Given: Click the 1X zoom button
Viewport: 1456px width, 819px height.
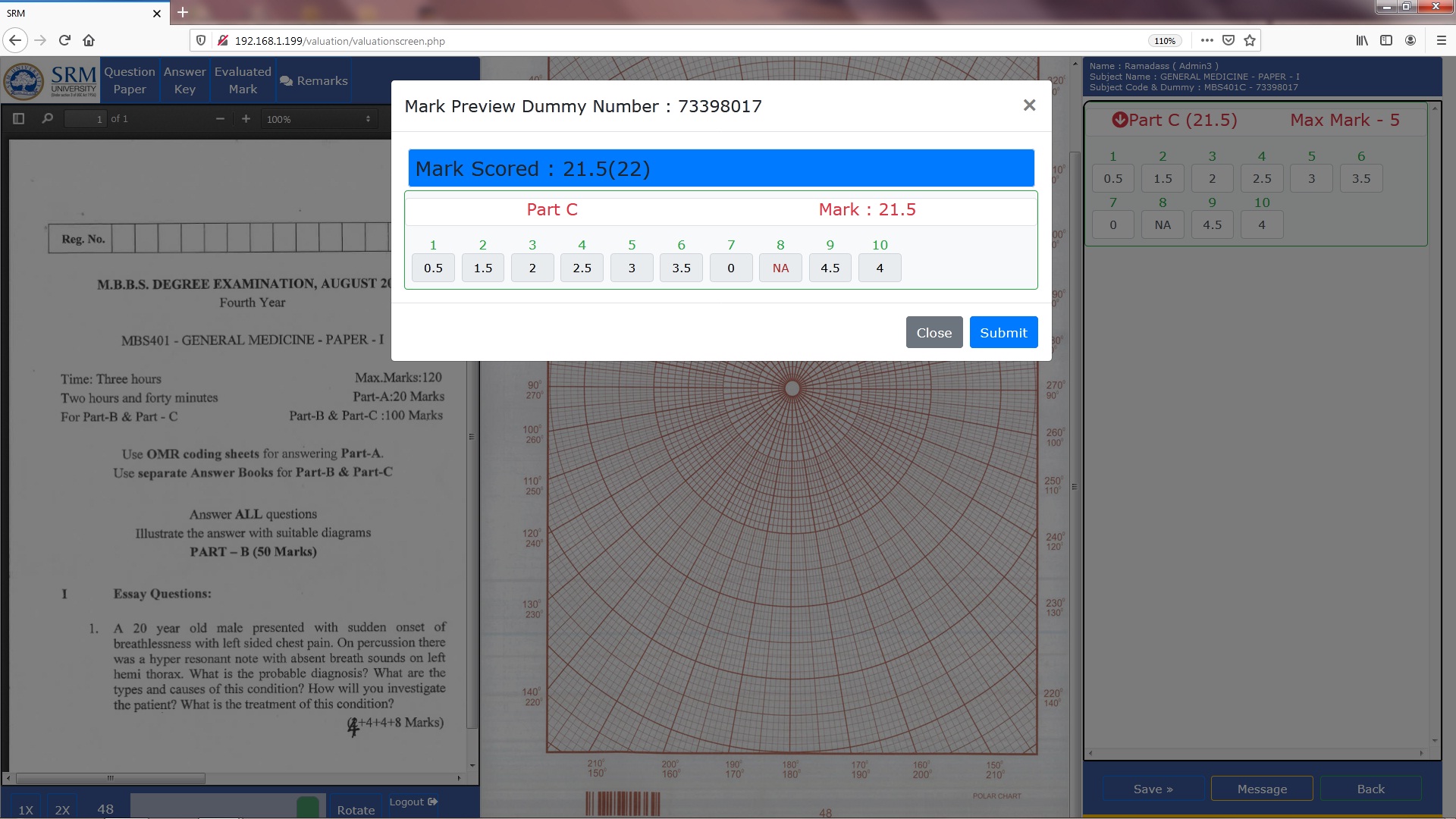Looking at the screenshot, I should point(26,809).
